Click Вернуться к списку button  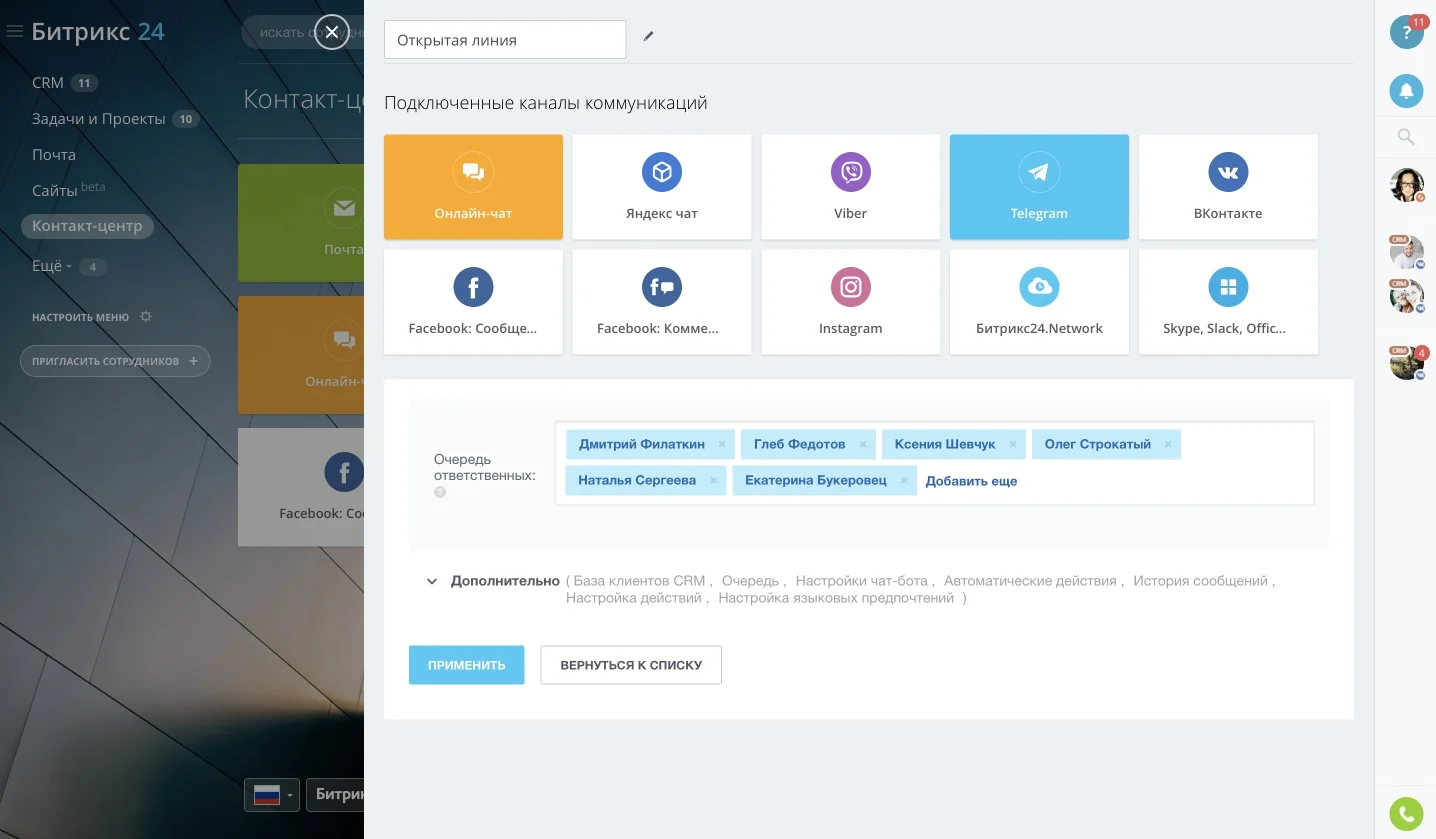pos(631,665)
